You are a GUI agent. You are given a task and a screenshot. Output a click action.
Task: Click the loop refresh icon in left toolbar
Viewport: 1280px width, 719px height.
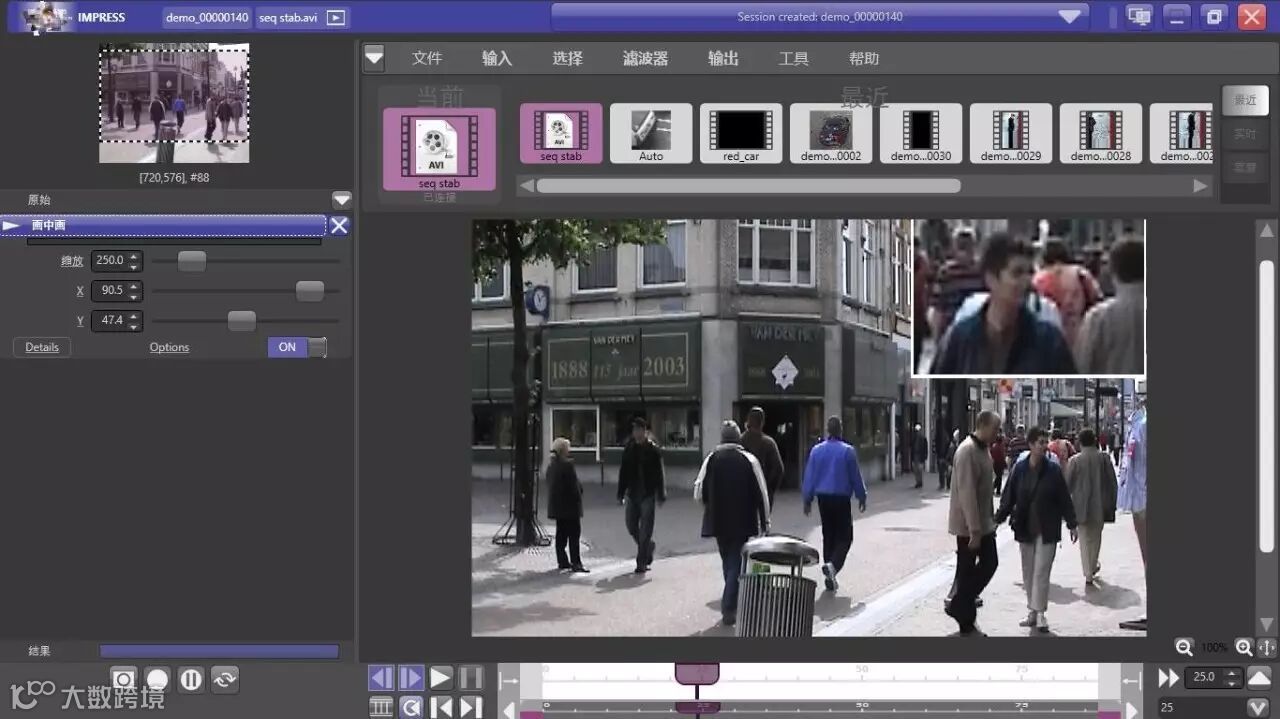(225, 680)
